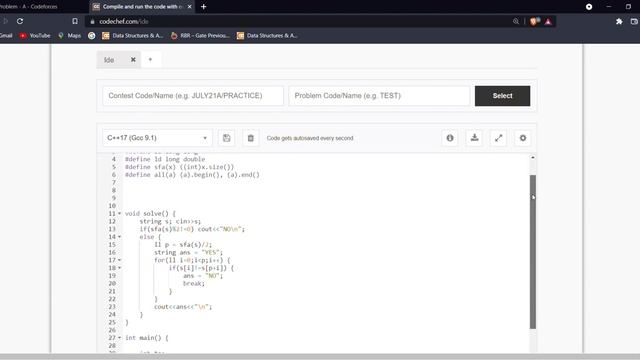The image size is (640, 360).
Task: Toggle fullscreen editor with expand icon
Action: 498,138
